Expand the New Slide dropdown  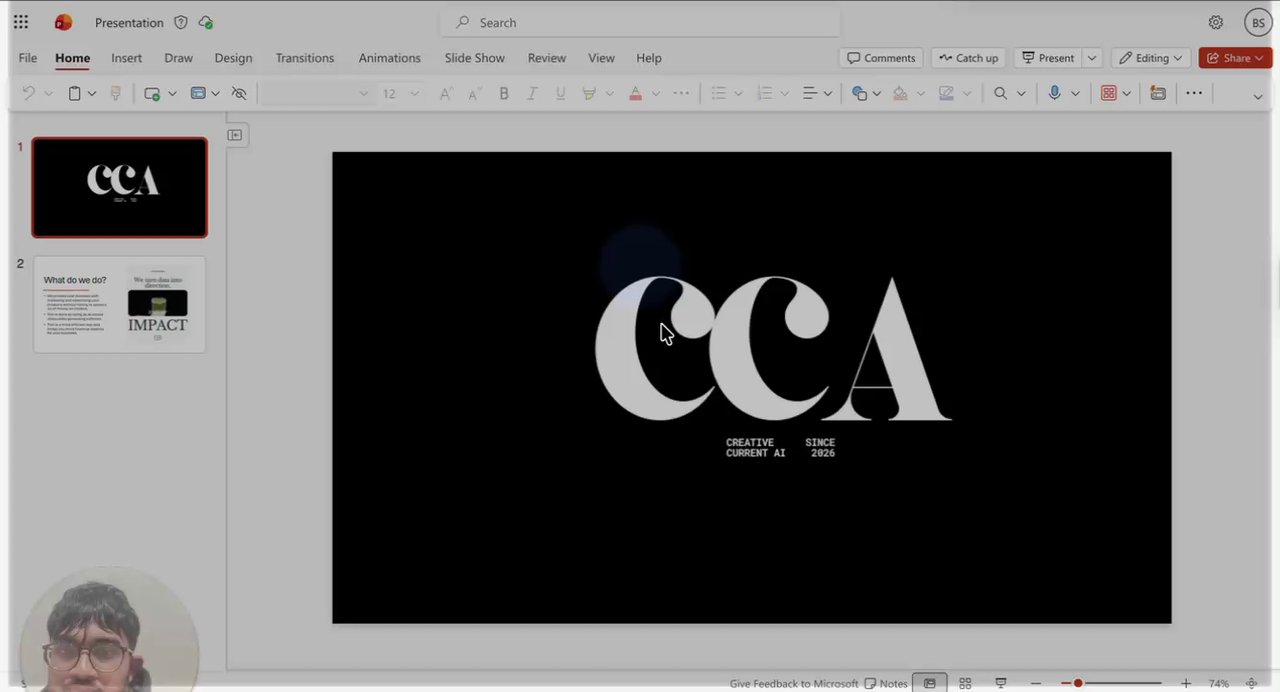[x=172, y=93]
